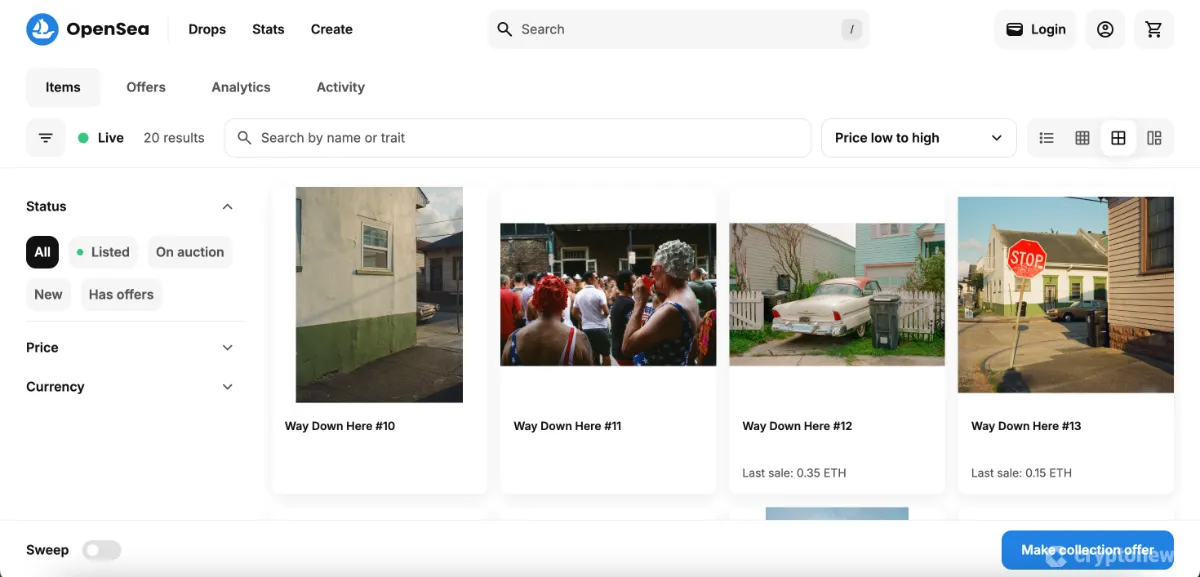Click the search magnifier in the top bar

505,29
